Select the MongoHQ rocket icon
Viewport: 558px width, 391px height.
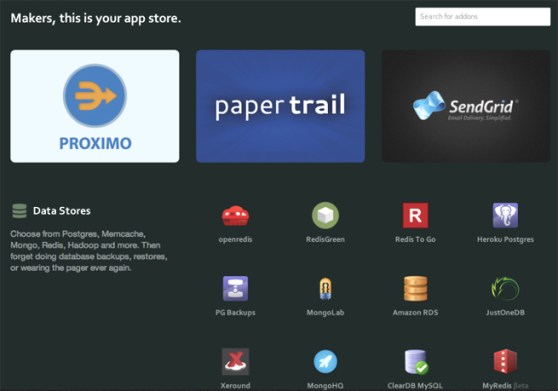325,361
